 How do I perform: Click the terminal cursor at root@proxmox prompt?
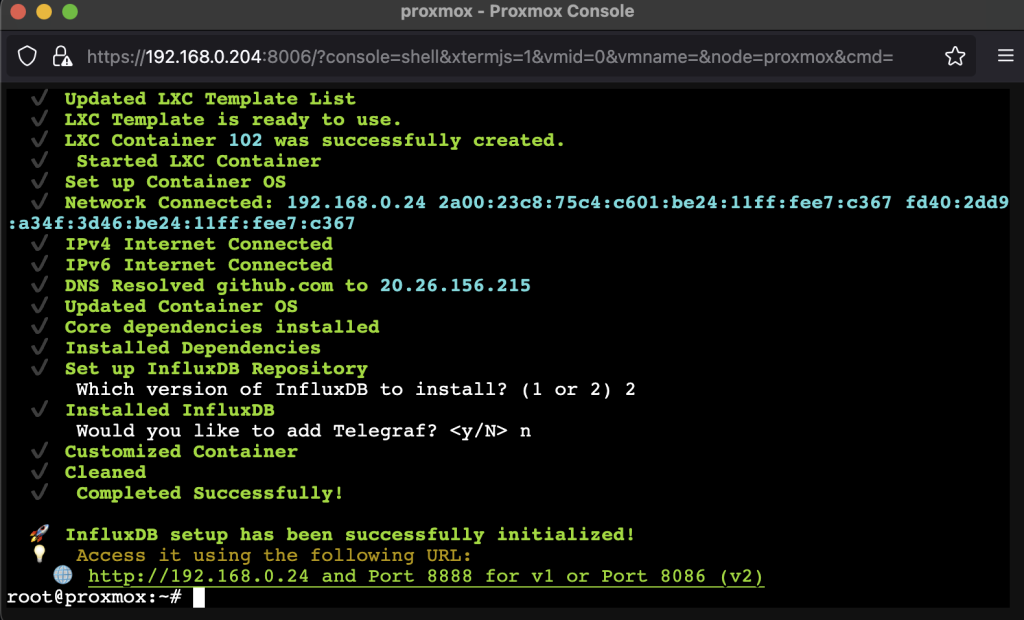pyautogui.click(x=198, y=597)
